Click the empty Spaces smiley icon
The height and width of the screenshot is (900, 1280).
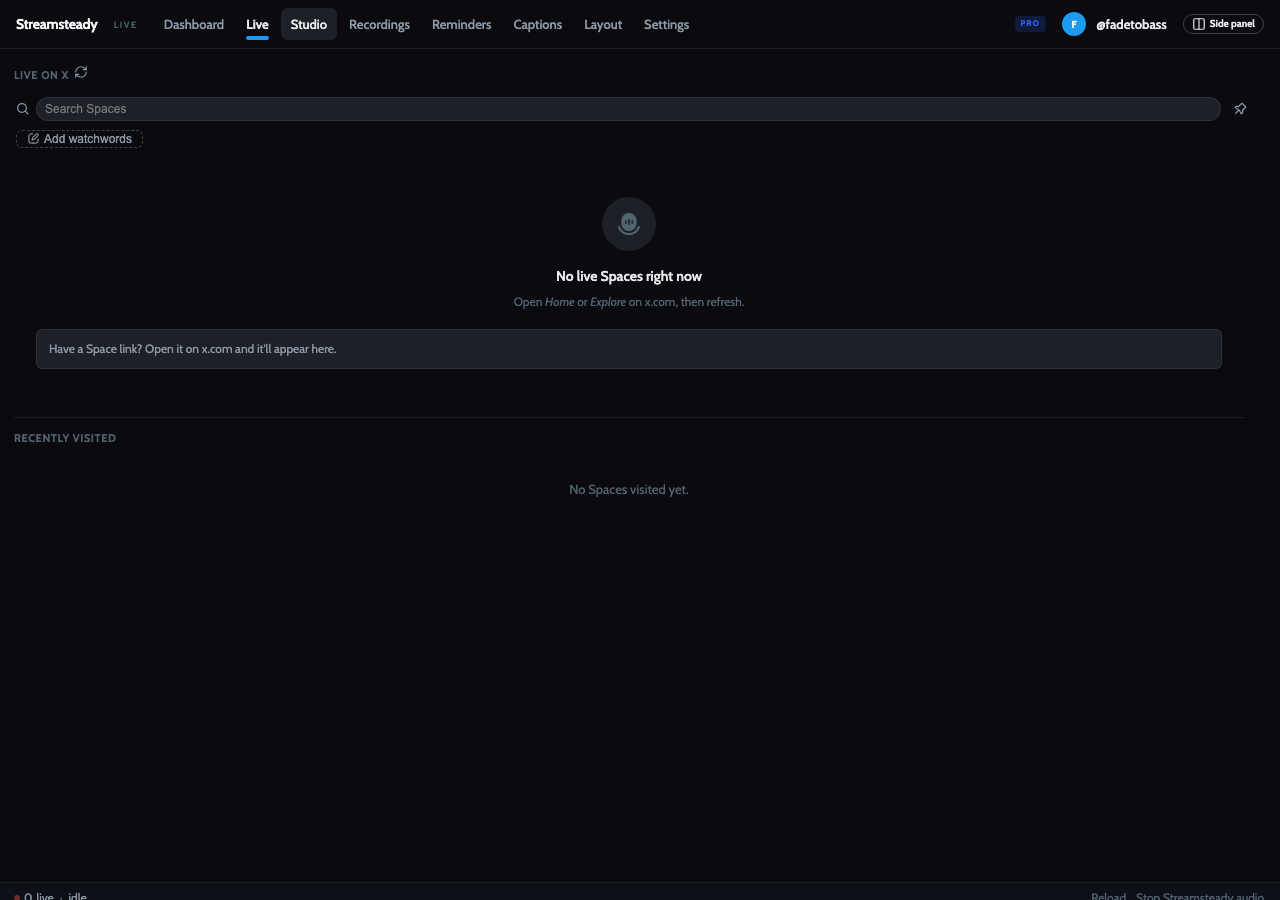point(629,224)
